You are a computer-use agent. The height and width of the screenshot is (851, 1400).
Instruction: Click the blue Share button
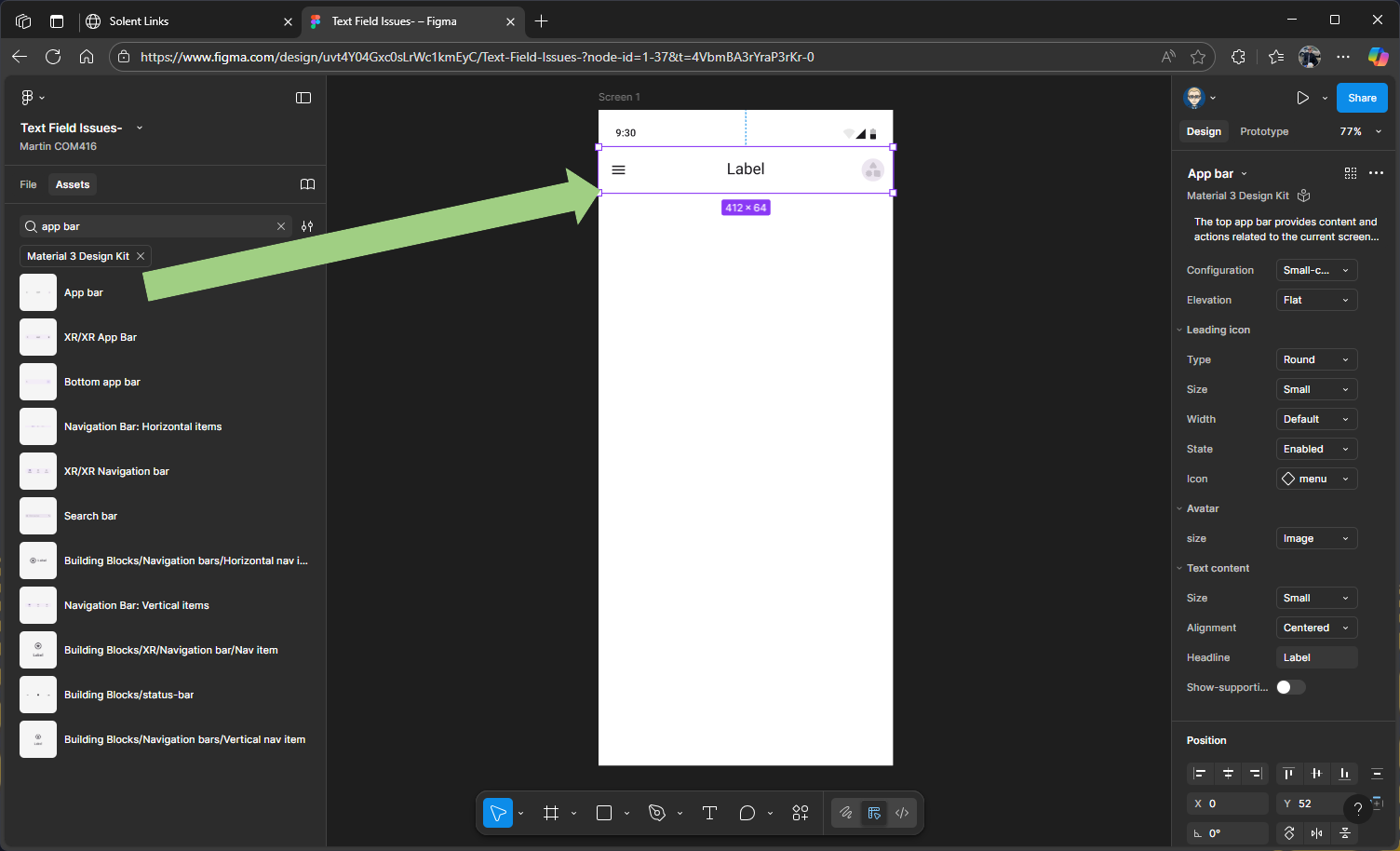click(1361, 98)
